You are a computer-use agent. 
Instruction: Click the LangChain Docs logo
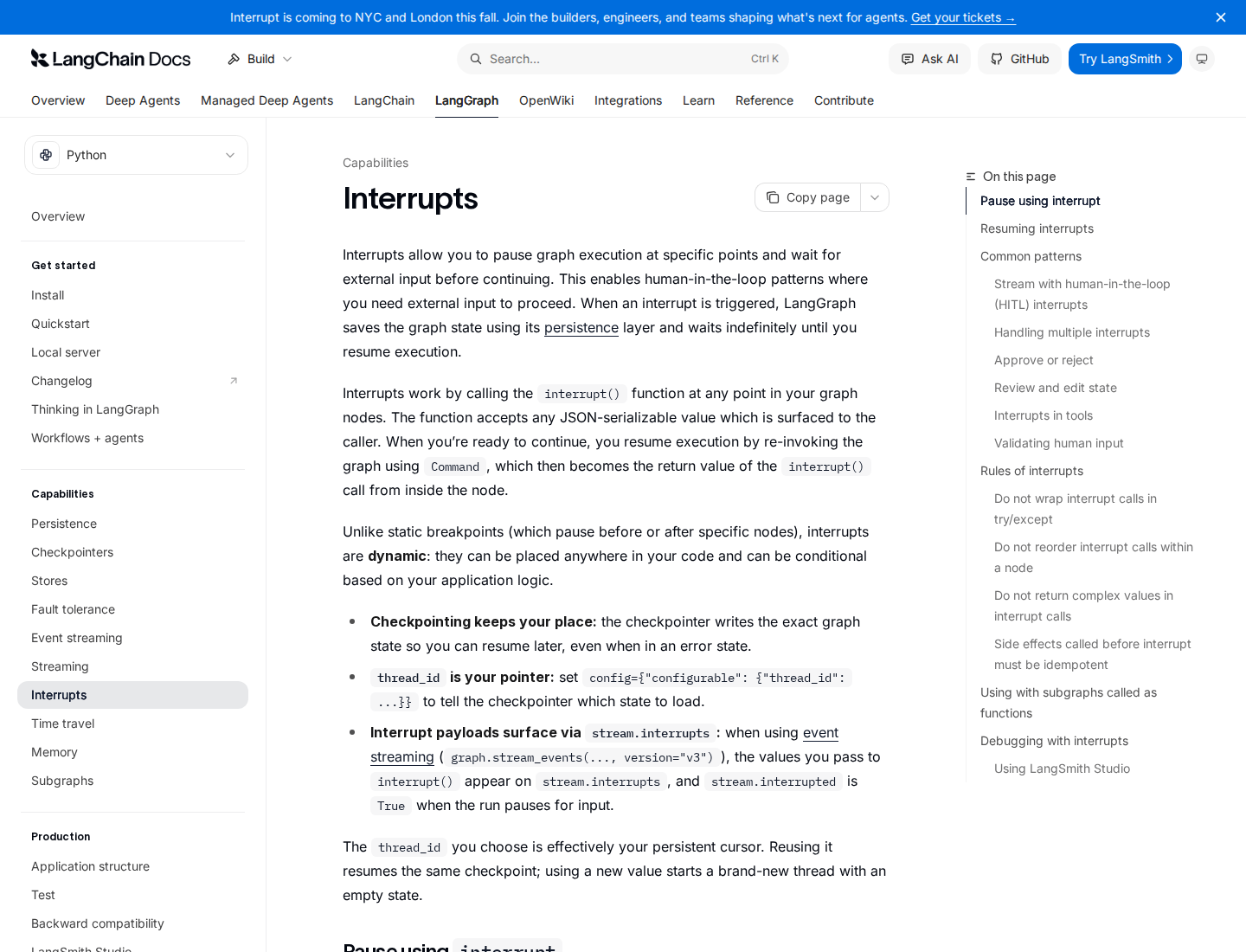[111, 59]
